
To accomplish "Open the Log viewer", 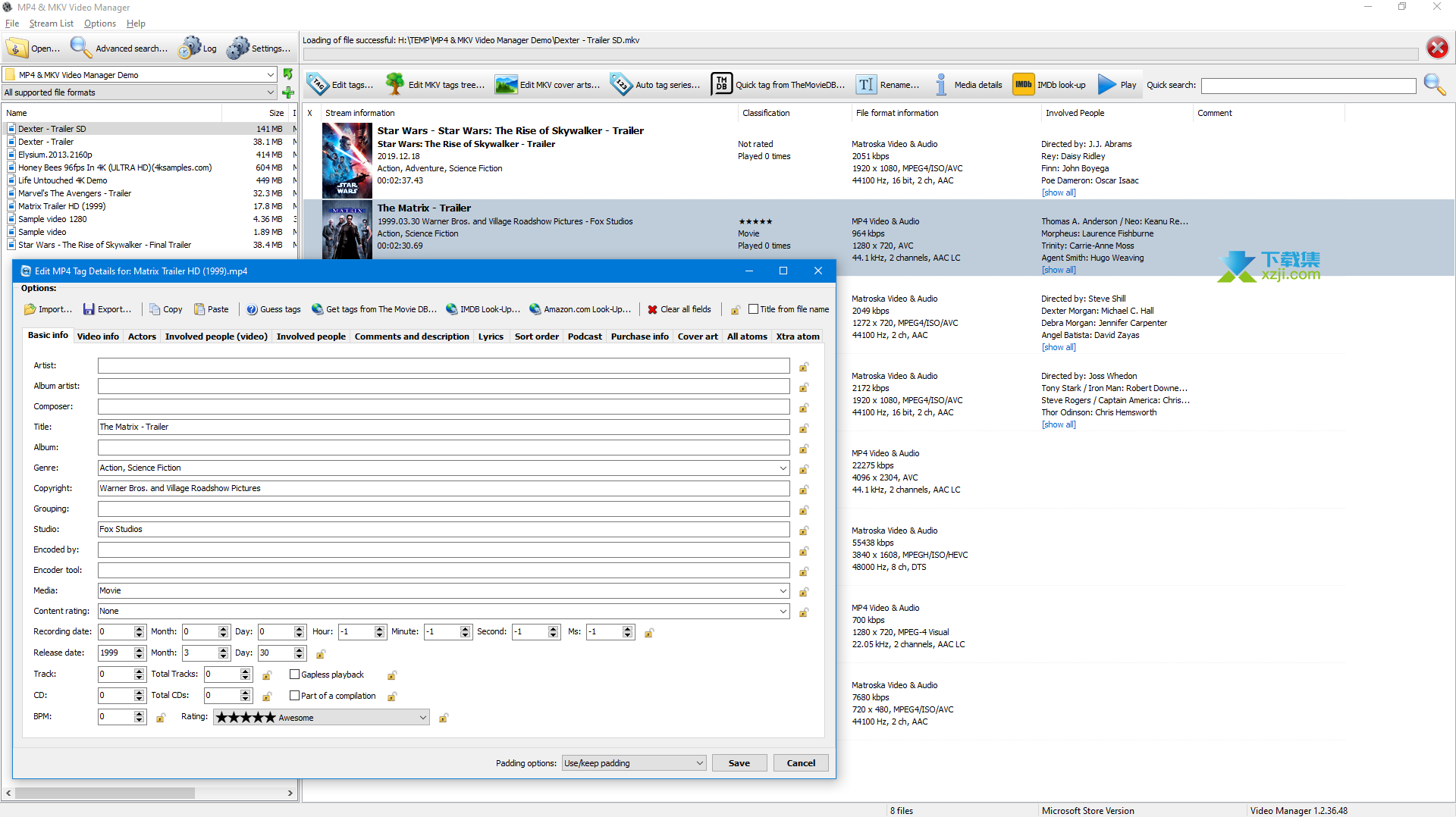I will tap(197, 48).
